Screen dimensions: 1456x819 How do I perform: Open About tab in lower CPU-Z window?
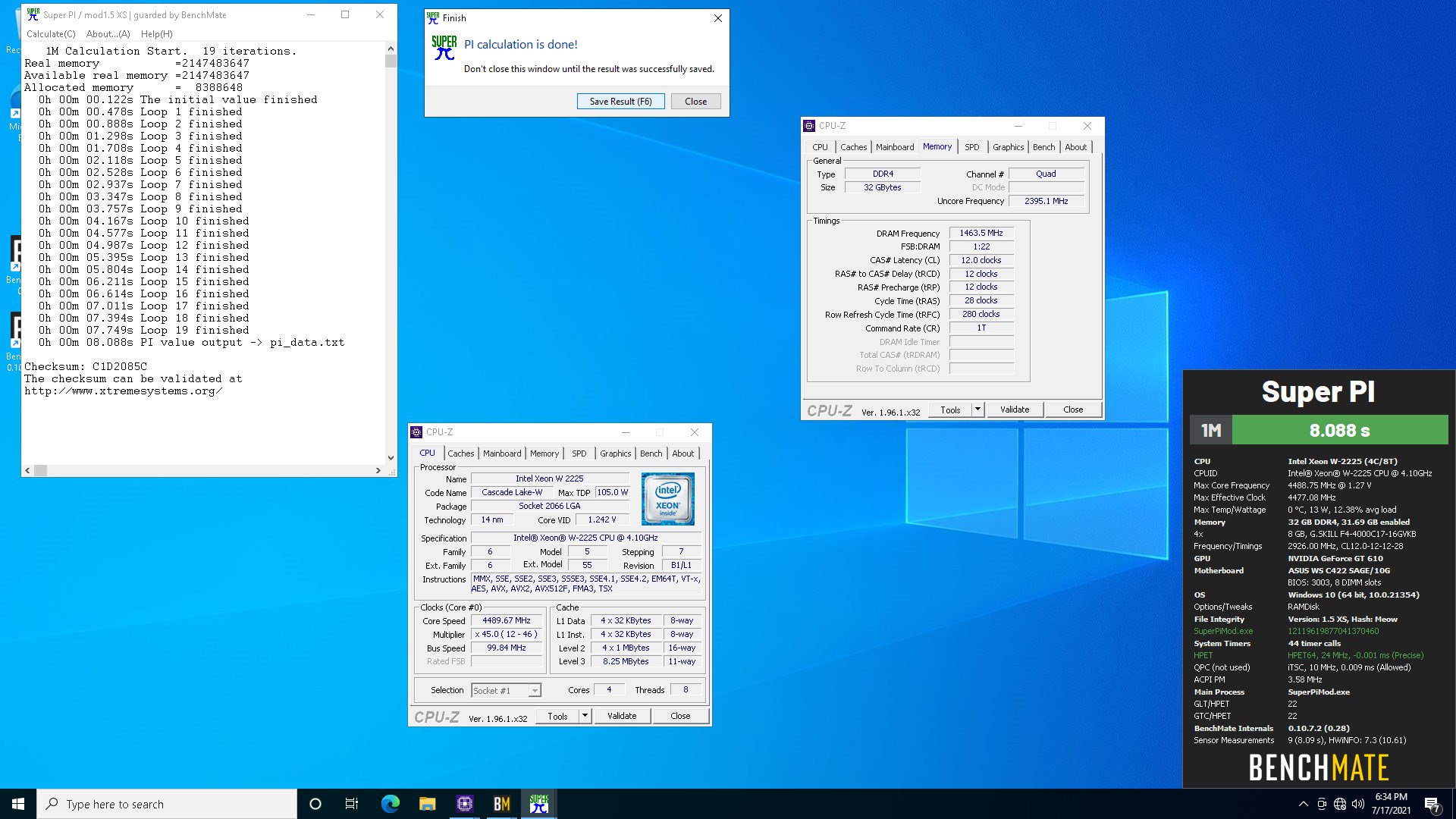682,453
